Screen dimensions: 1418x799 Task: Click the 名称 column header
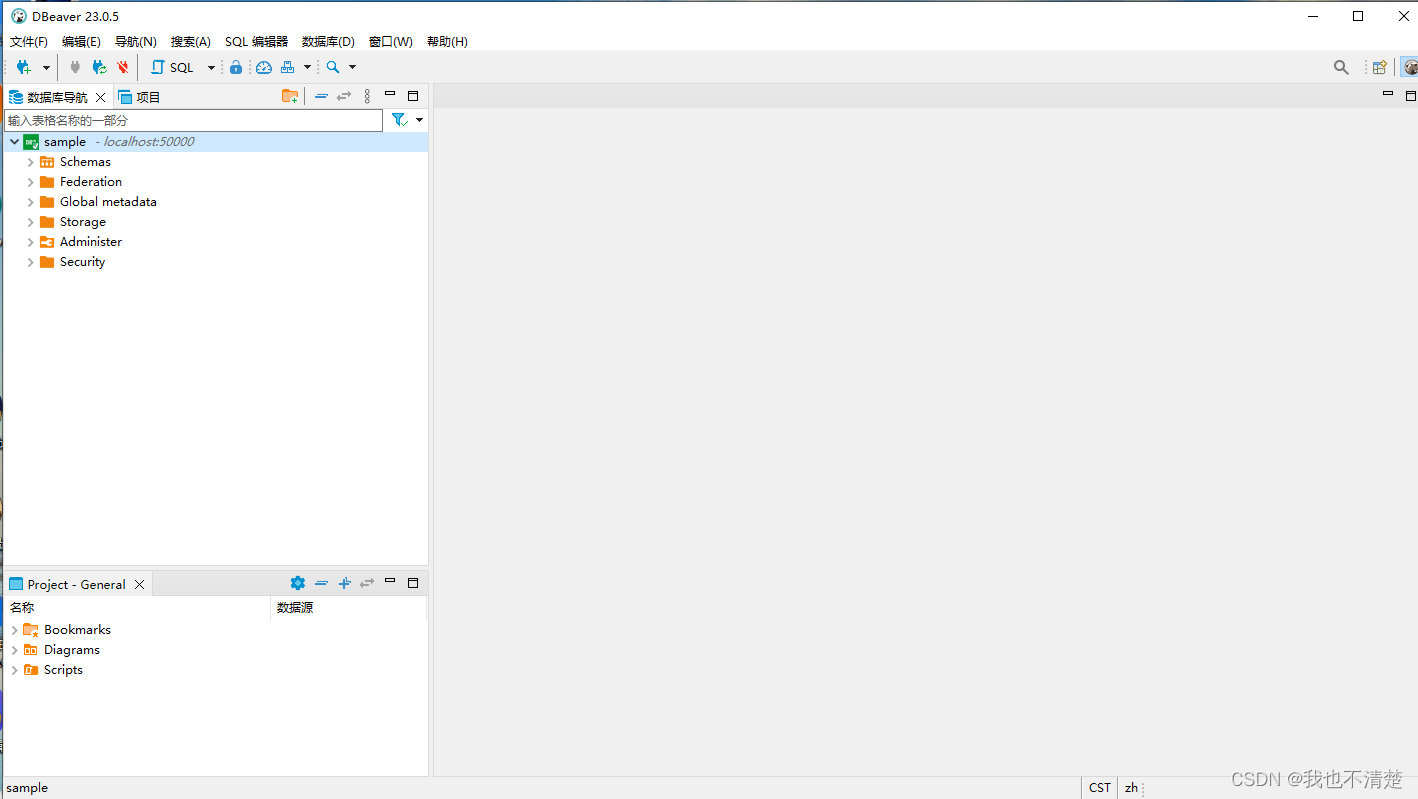138,608
